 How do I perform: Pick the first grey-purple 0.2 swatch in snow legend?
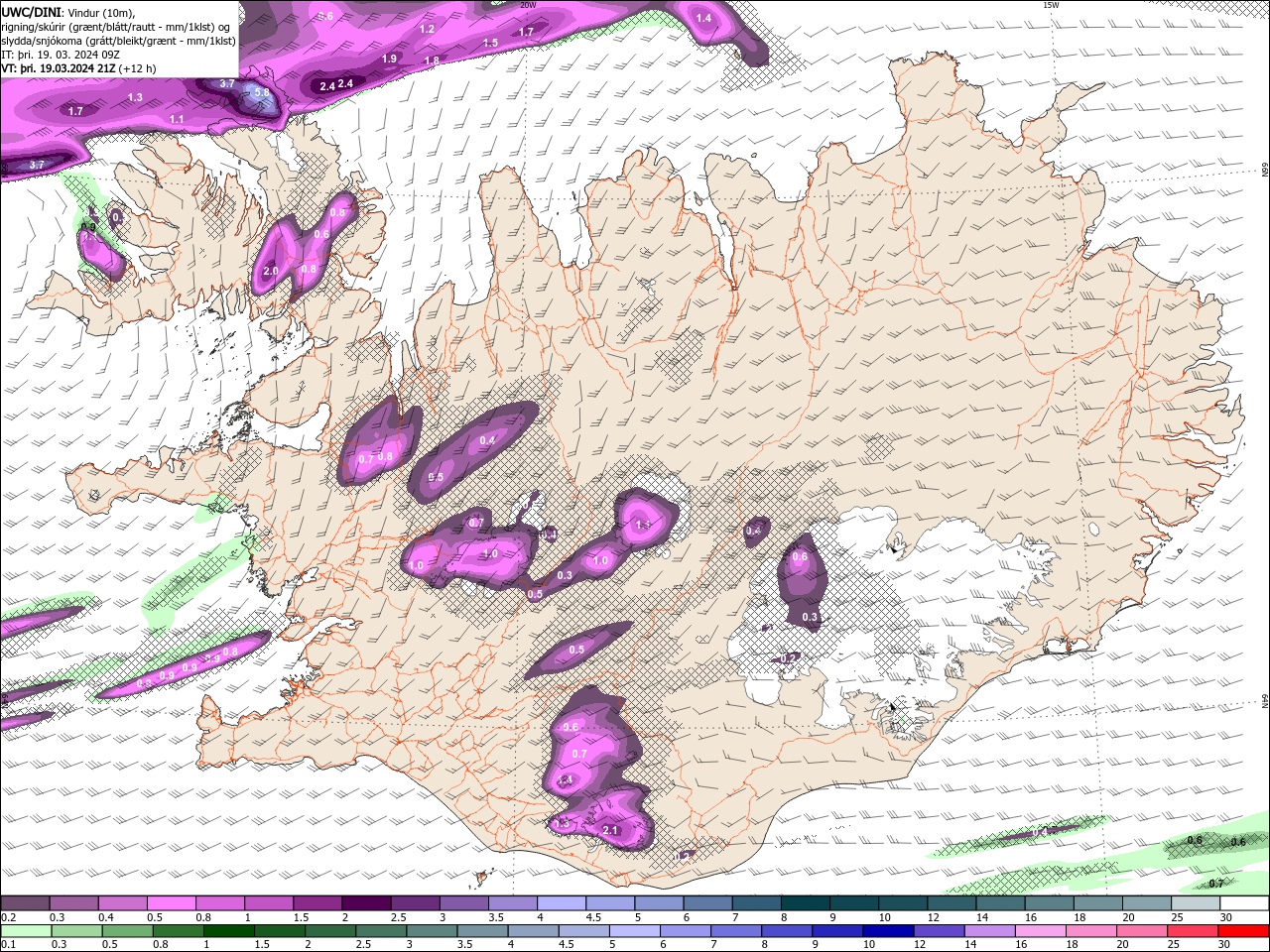[25, 903]
